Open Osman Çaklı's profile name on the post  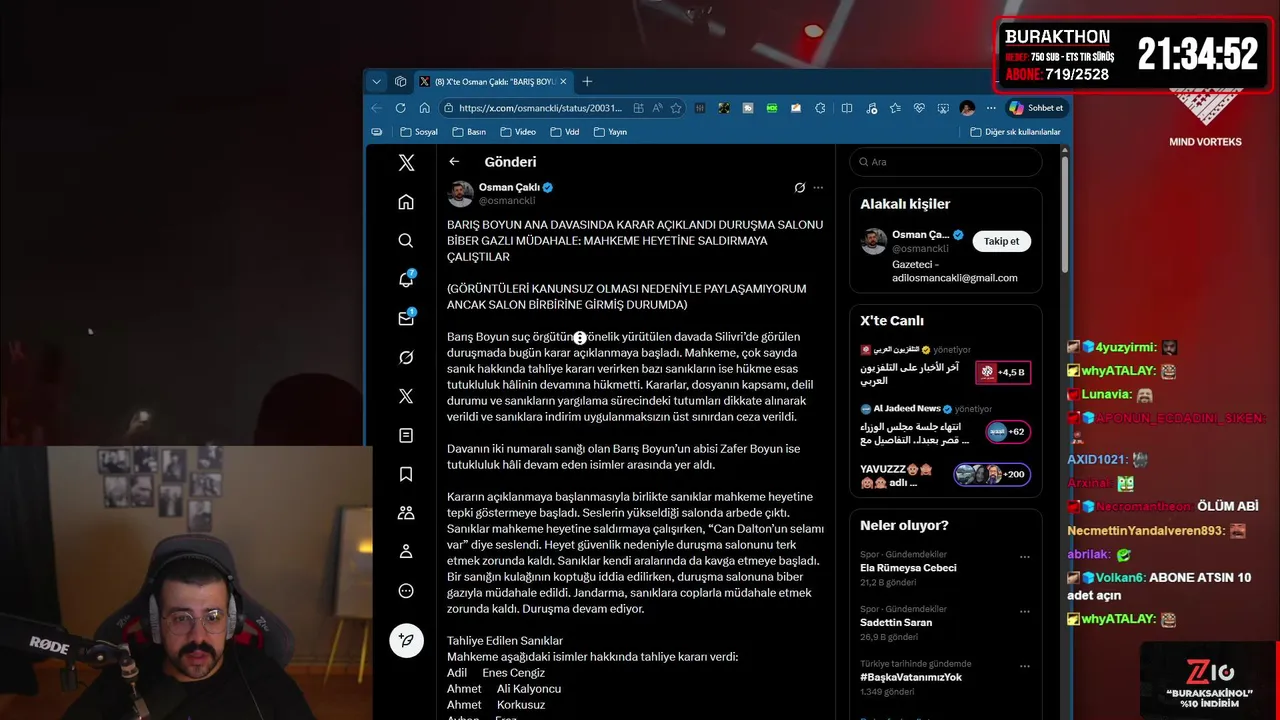[509, 187]
